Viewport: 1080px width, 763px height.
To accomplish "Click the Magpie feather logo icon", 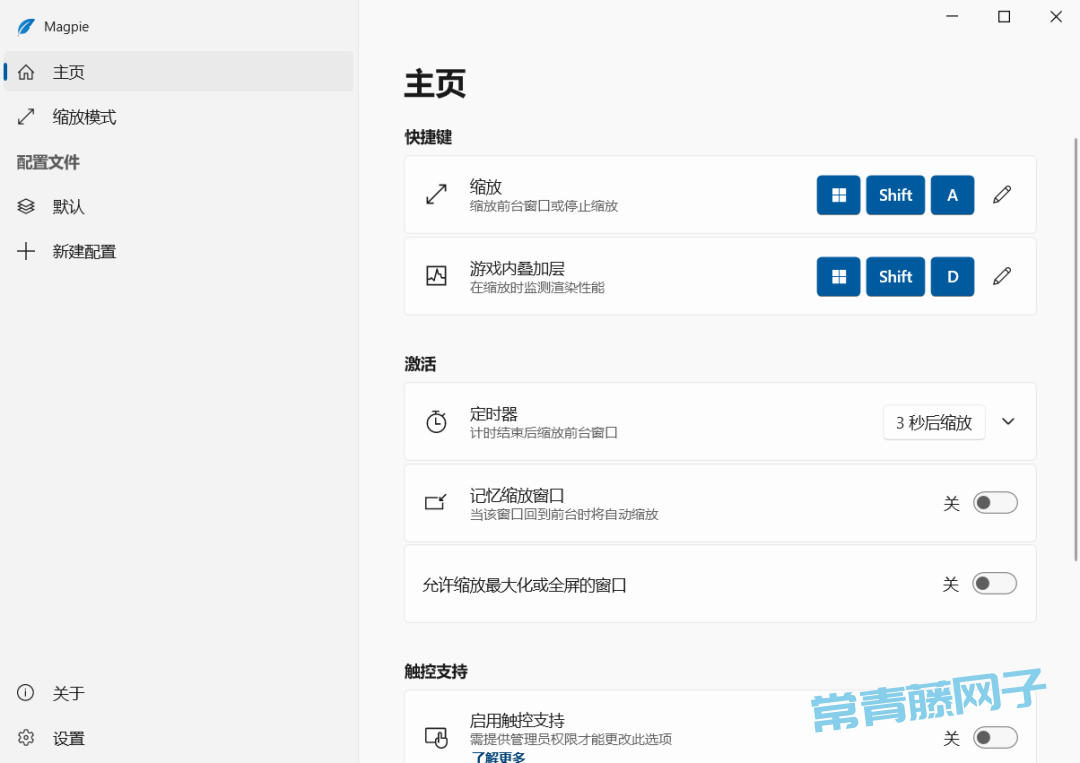I will click(25, 27).
